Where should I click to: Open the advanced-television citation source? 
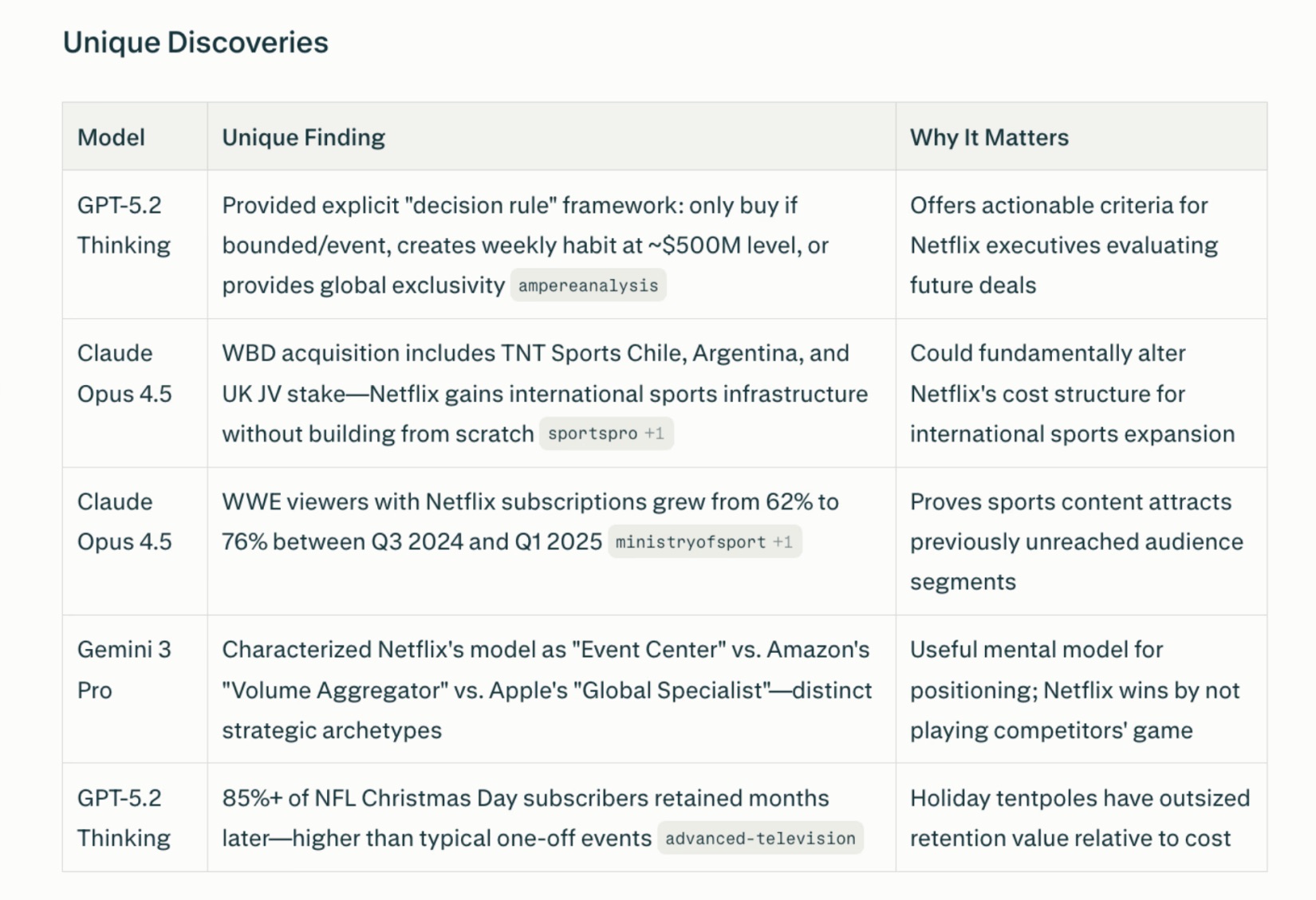(759, 839)
